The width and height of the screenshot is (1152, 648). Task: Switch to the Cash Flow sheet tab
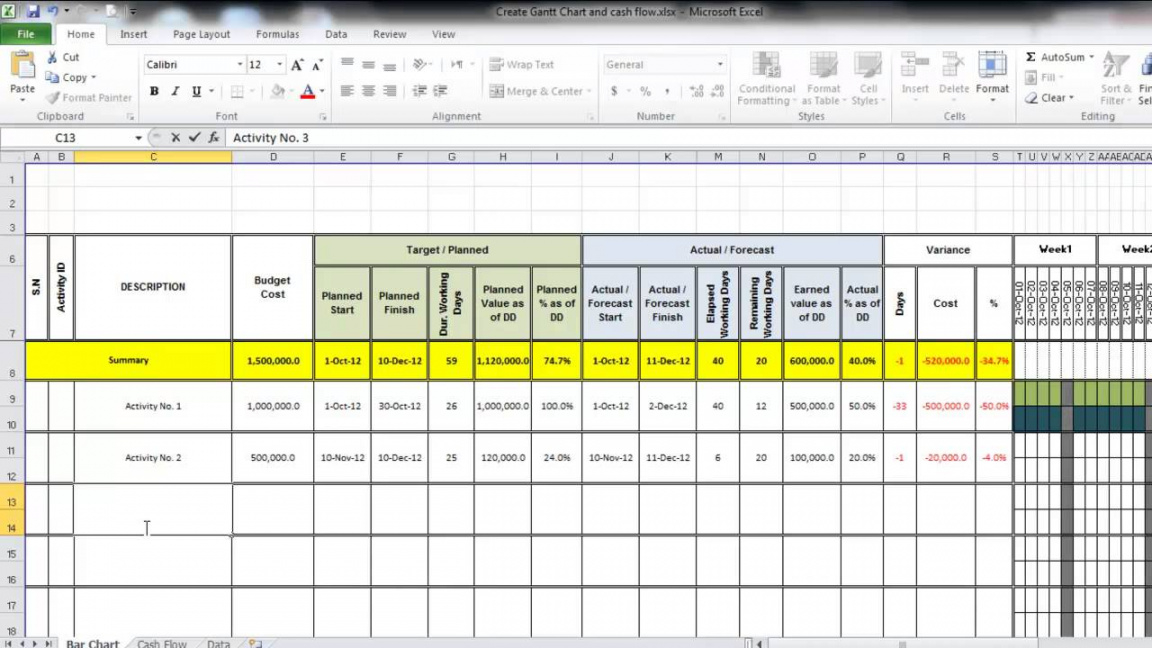pos(162,643)
